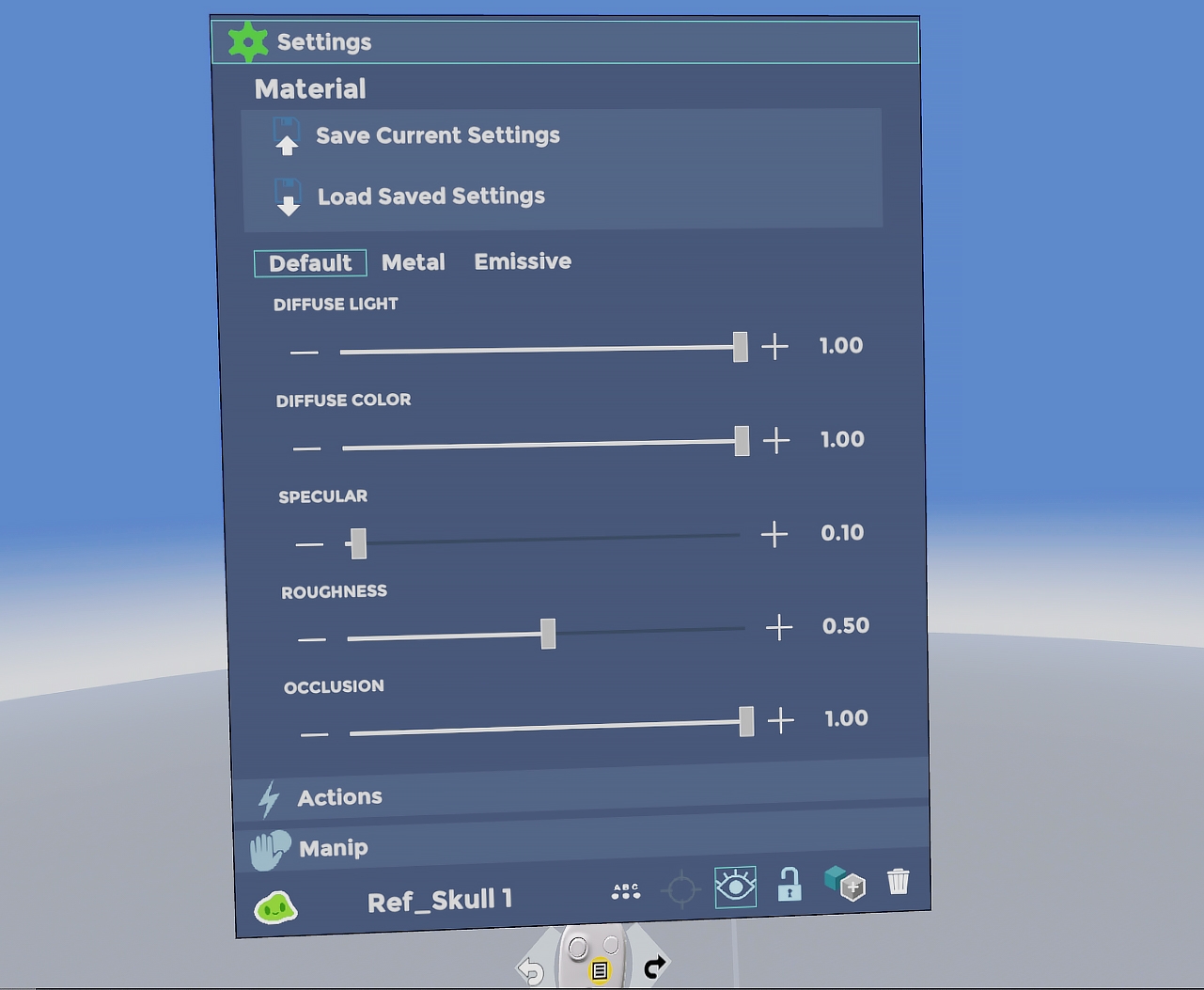Viewport: 1204px width, 990px height.
Task: Click the DIFFUSE LIGHT label
Action: pos(336,305)
